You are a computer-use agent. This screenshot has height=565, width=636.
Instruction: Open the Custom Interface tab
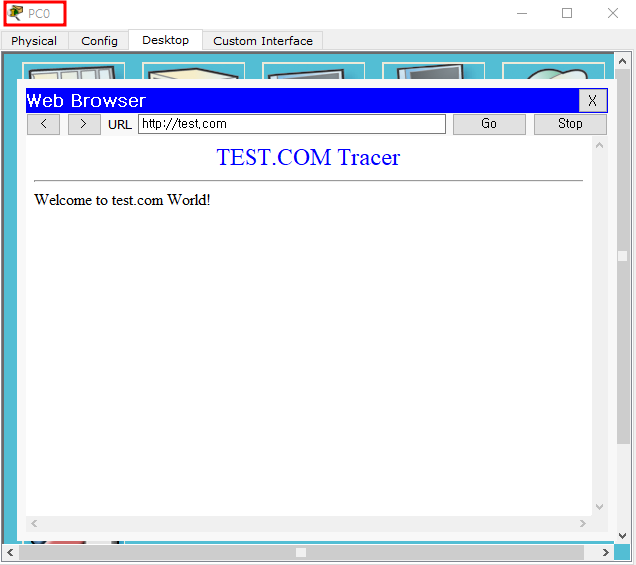[263, 41]
